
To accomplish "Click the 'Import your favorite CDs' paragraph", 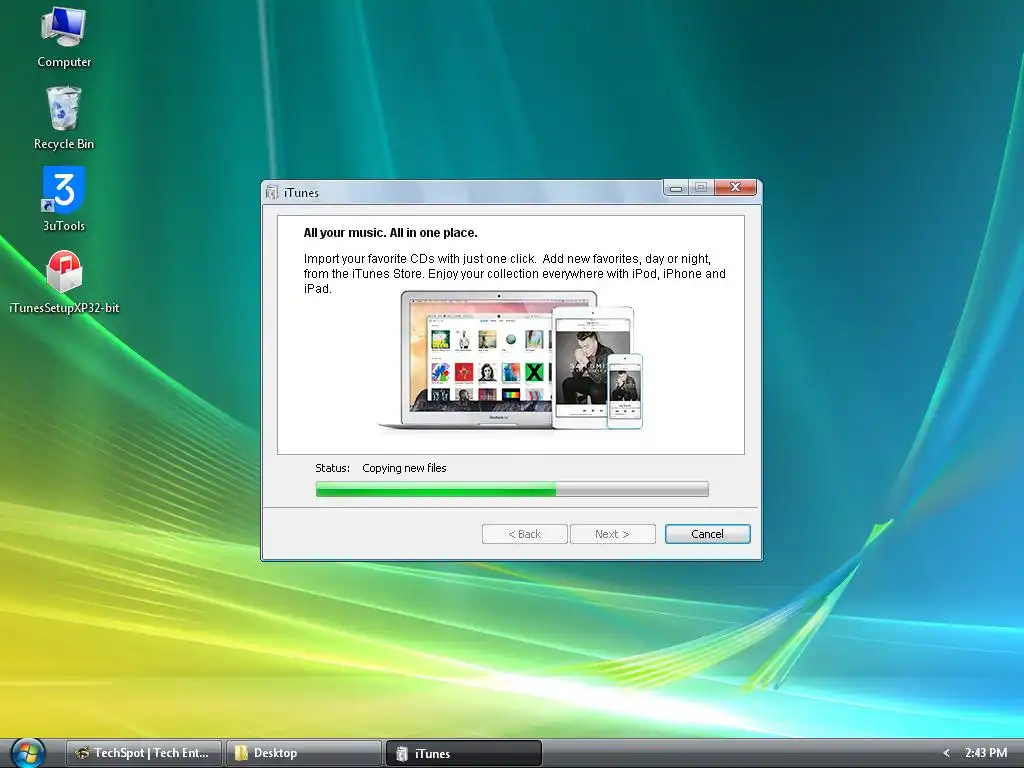I will (x=515, y=274).
